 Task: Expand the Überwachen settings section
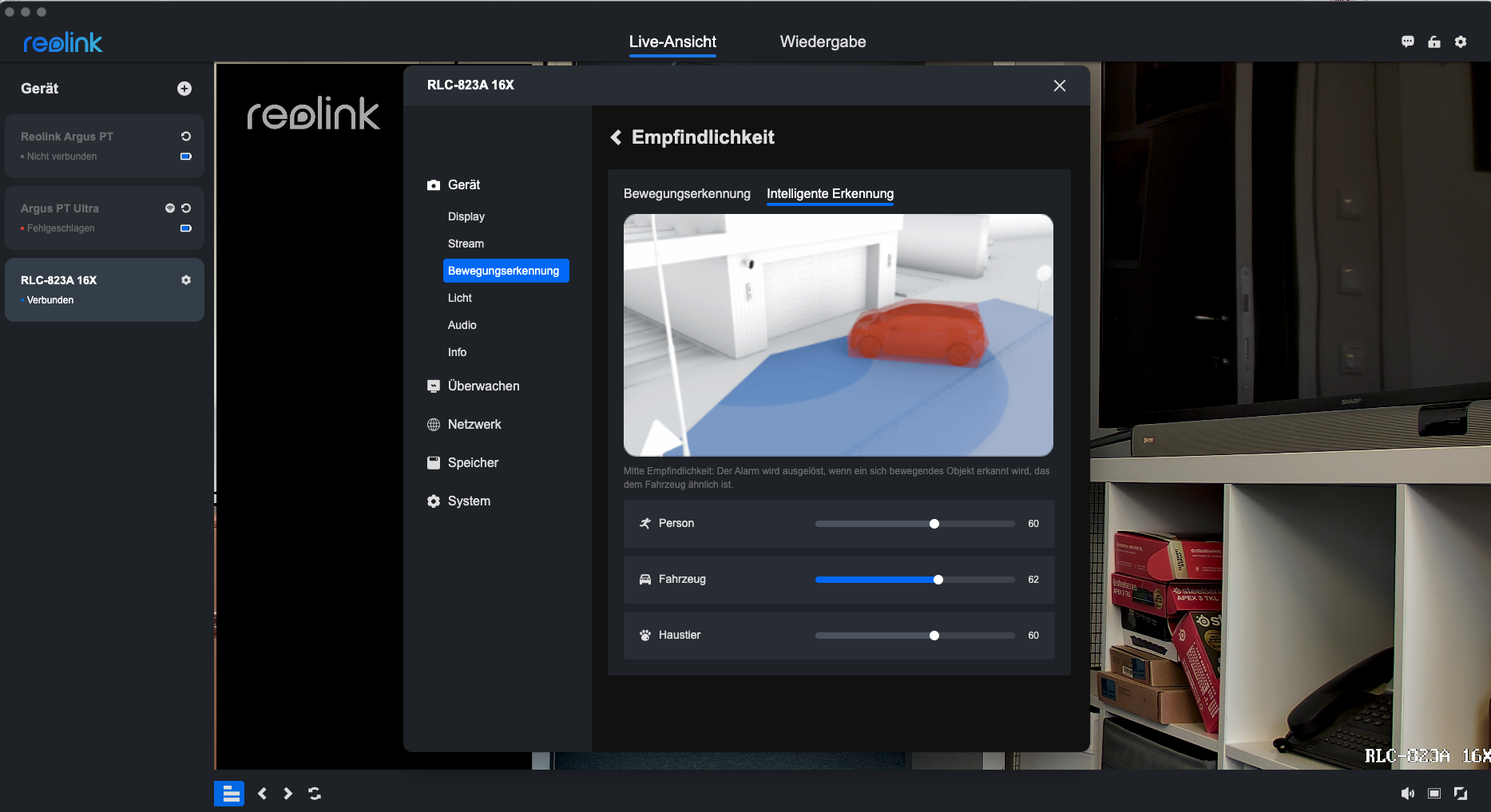(483, 386)
